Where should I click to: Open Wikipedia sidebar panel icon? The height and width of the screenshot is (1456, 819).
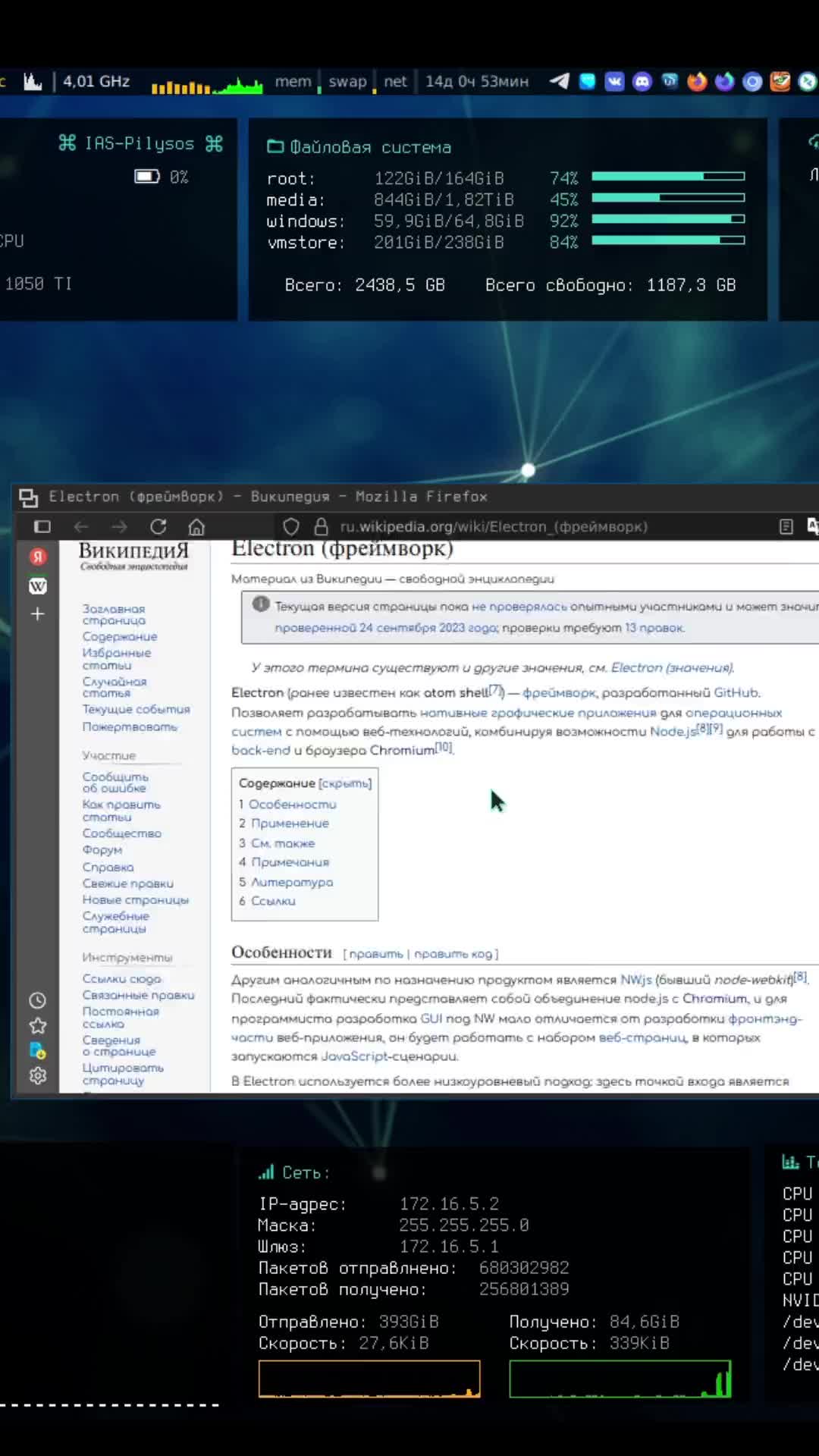point(38,586)
